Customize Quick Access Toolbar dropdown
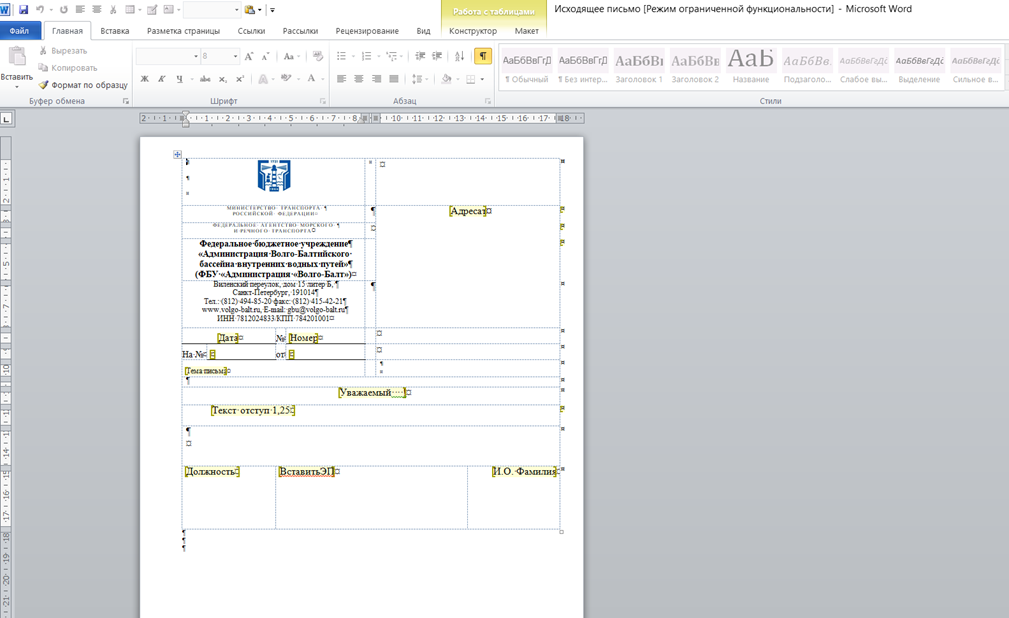Viewport: 1009px width, 618px height. point(273,10)
